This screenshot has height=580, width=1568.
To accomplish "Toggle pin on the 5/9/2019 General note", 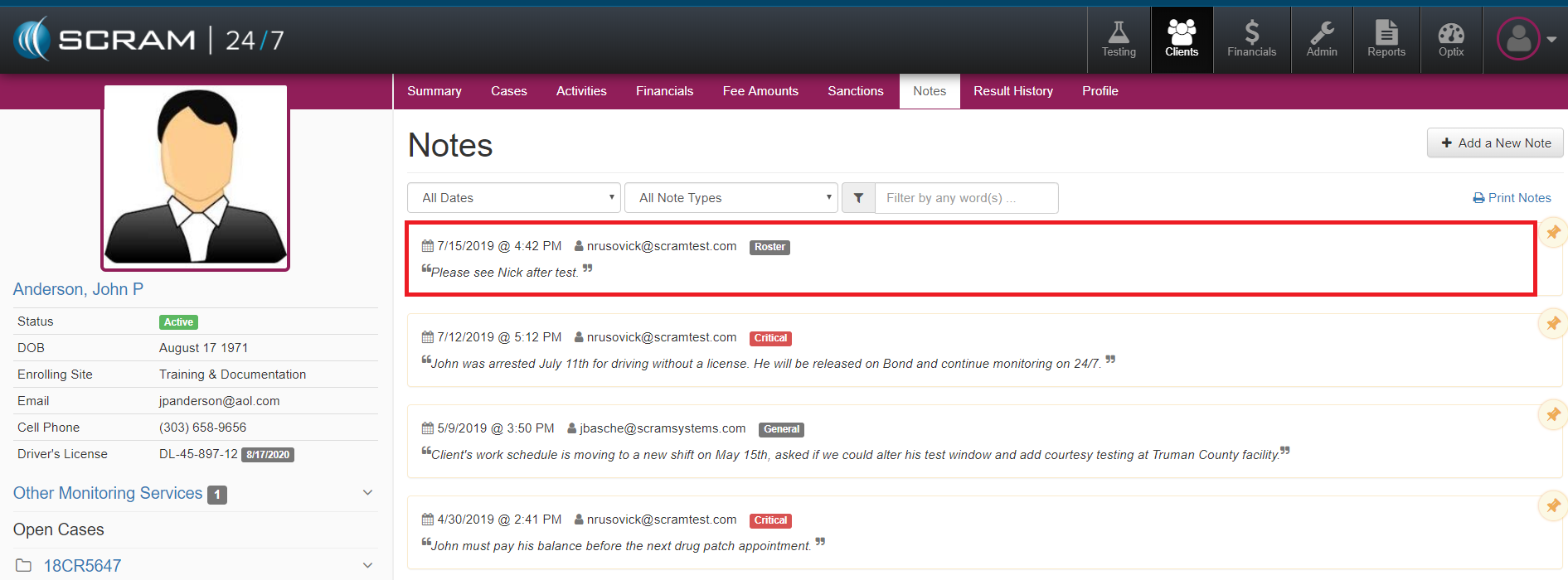I will tap(1553, 414).
